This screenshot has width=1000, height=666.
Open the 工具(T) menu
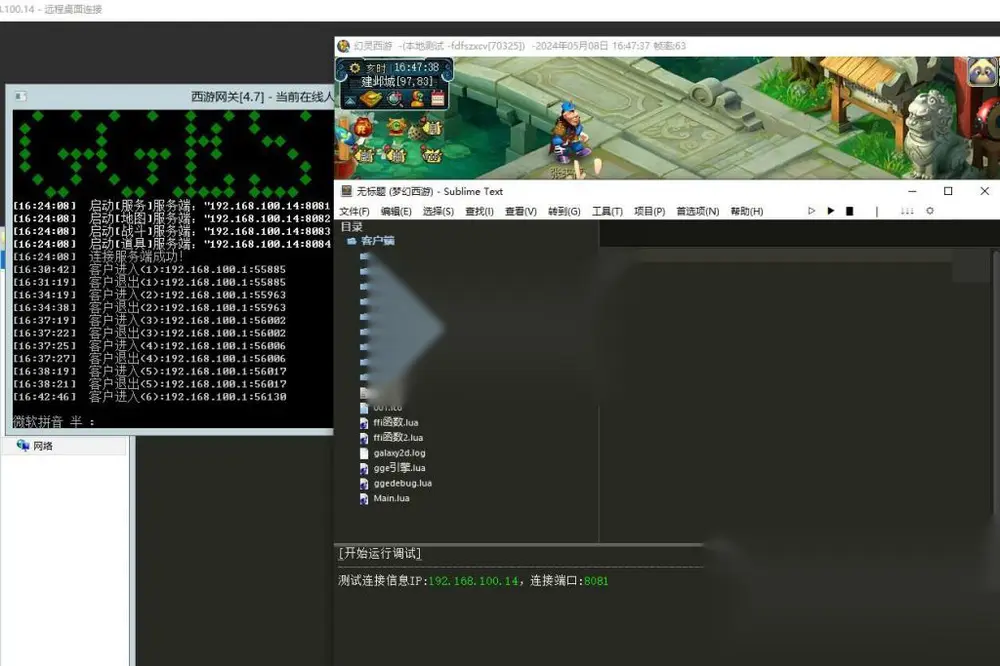tap(607, 211)
